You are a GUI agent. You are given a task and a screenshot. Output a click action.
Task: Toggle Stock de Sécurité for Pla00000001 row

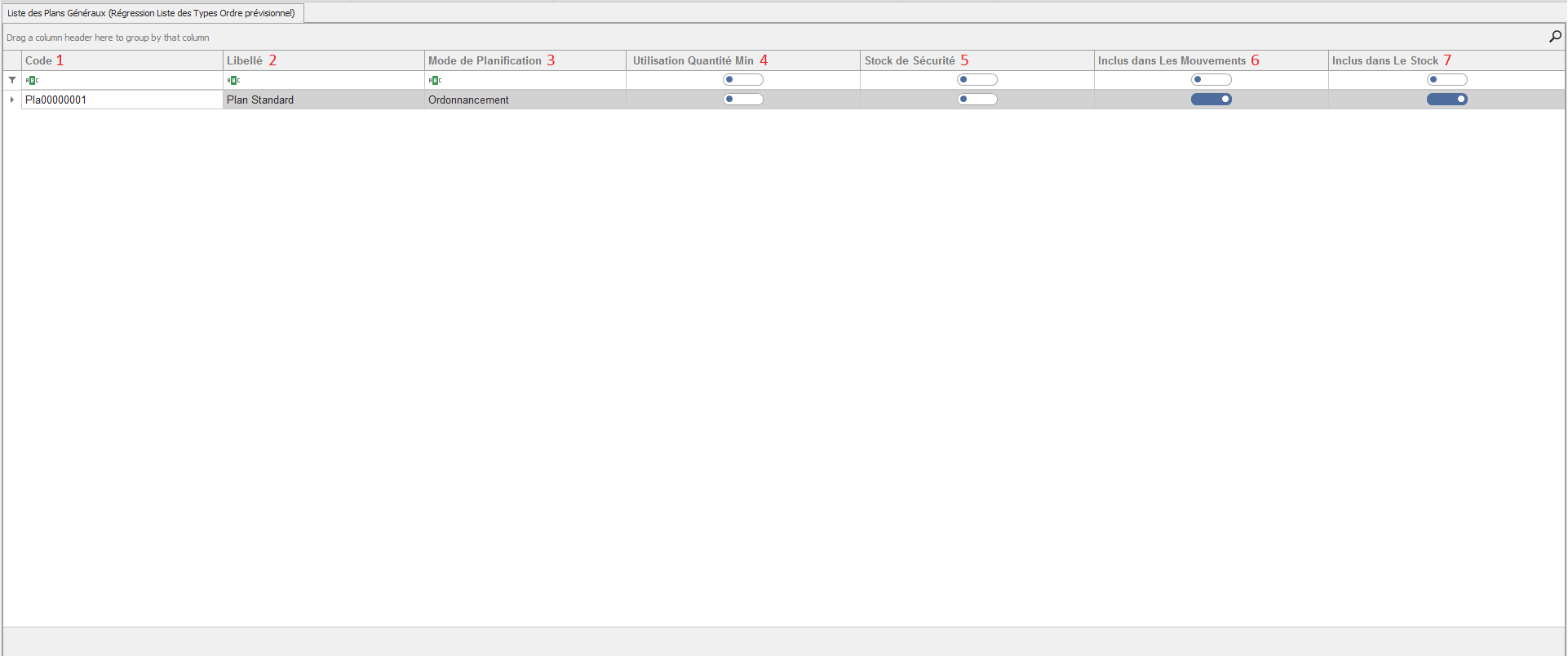pos(977,100)
